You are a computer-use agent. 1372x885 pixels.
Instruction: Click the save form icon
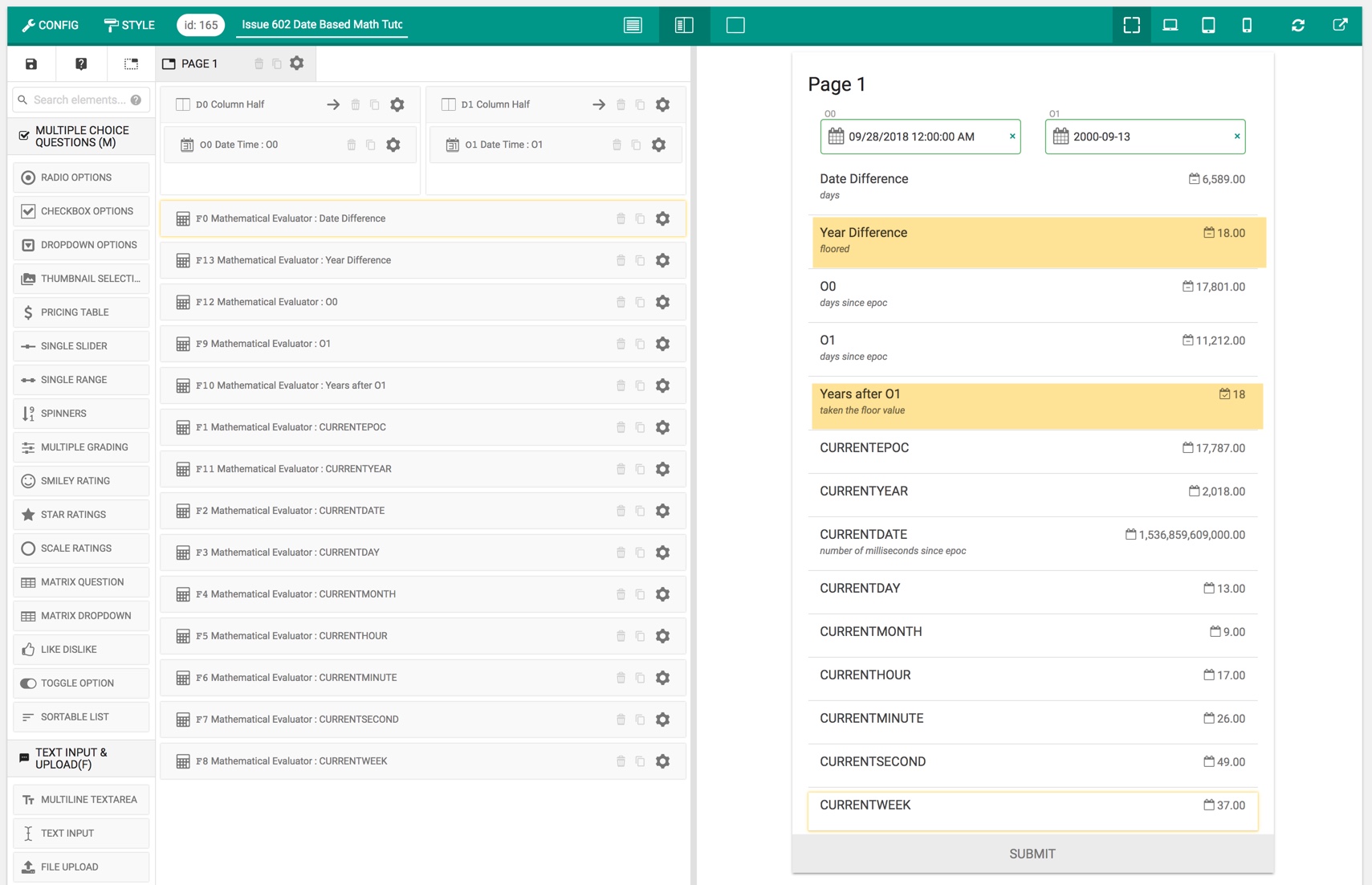(31, 63)
